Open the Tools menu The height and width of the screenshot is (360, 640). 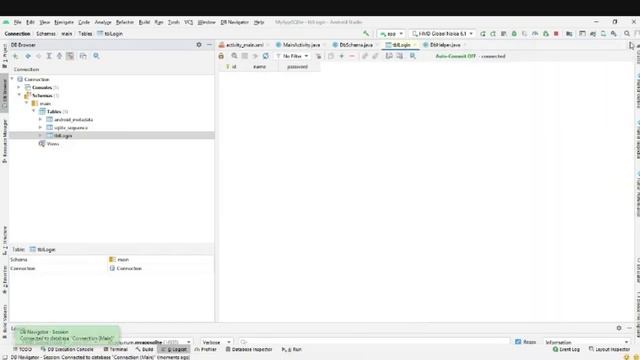pos(173,22)
